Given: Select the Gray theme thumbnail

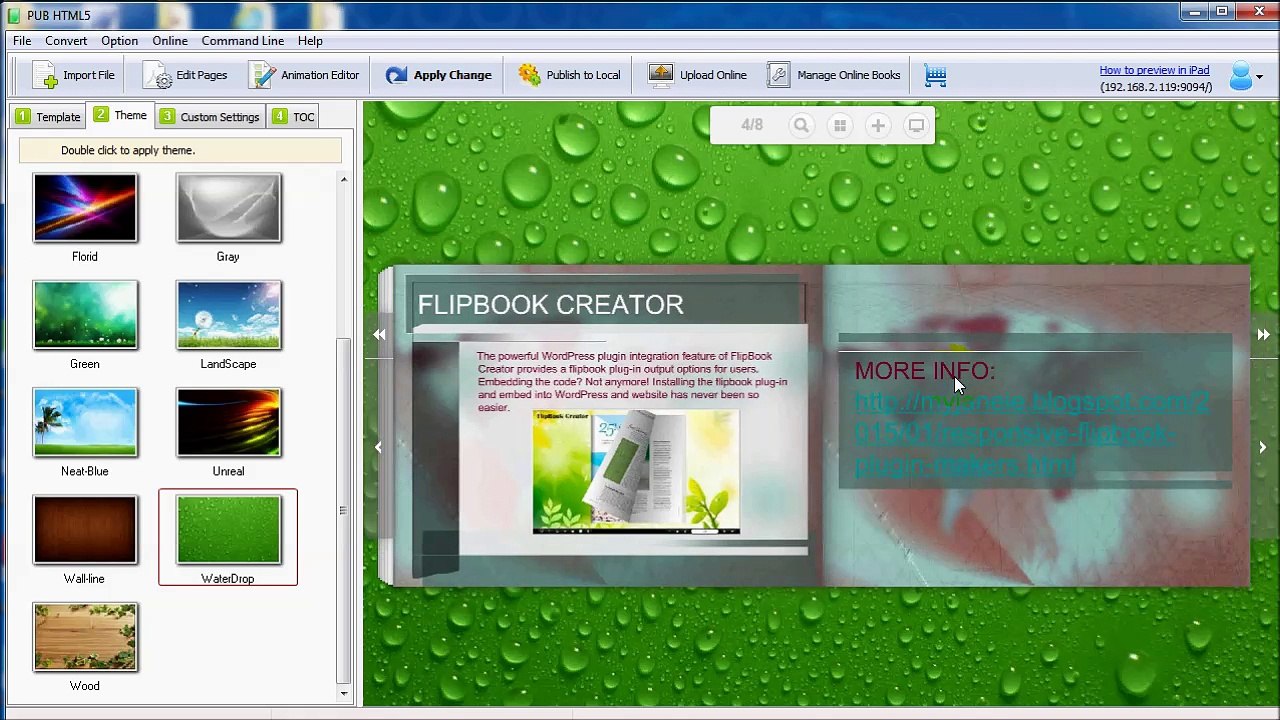Looking at the screenshot, I should coord(229,208).
